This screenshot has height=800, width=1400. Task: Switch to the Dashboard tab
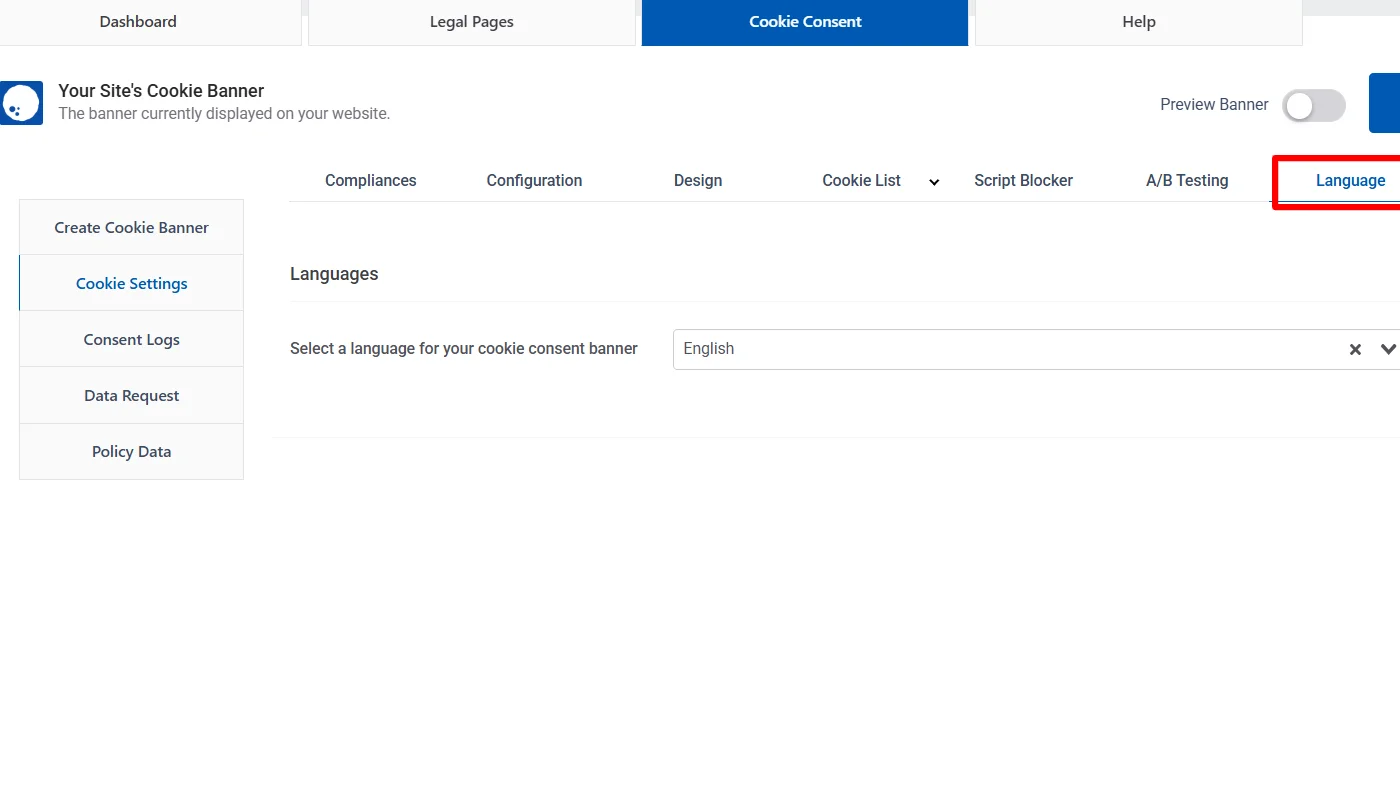coord(137,21)
